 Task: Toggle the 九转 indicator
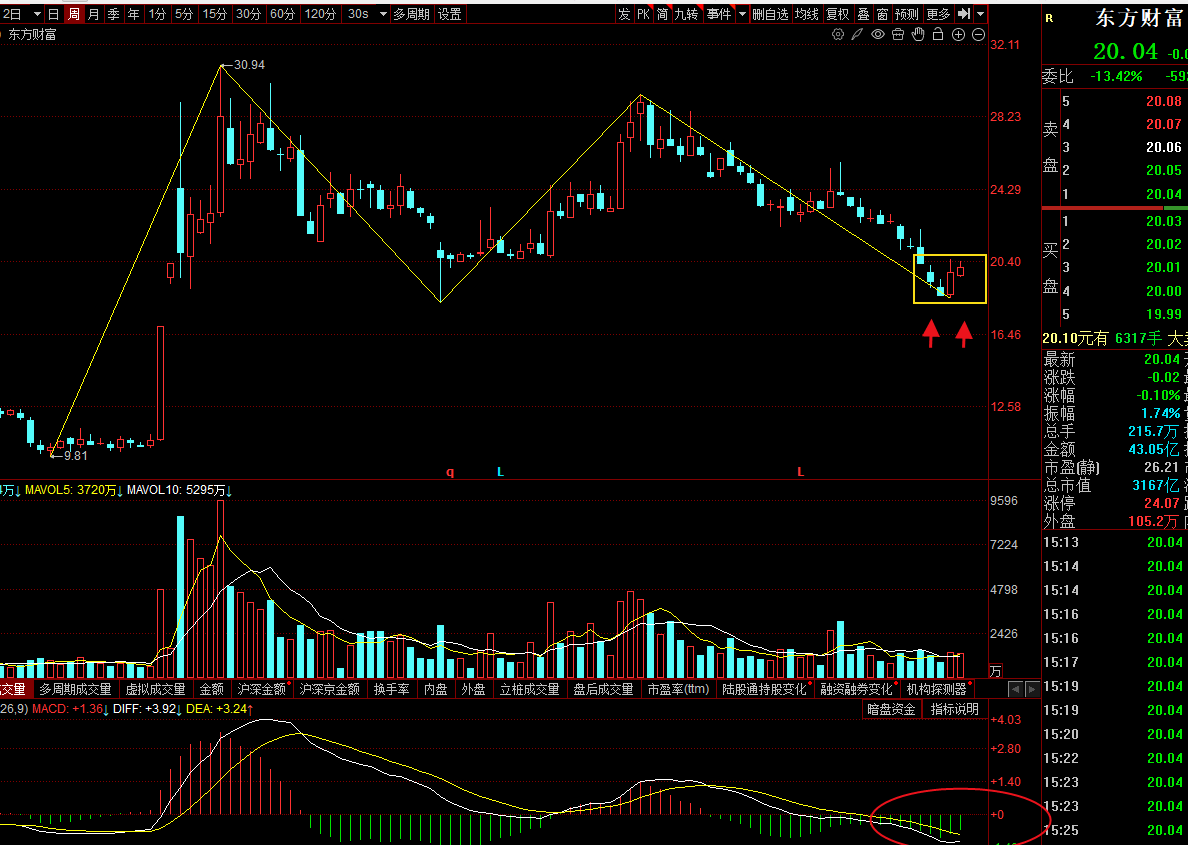tap(686, 14)
